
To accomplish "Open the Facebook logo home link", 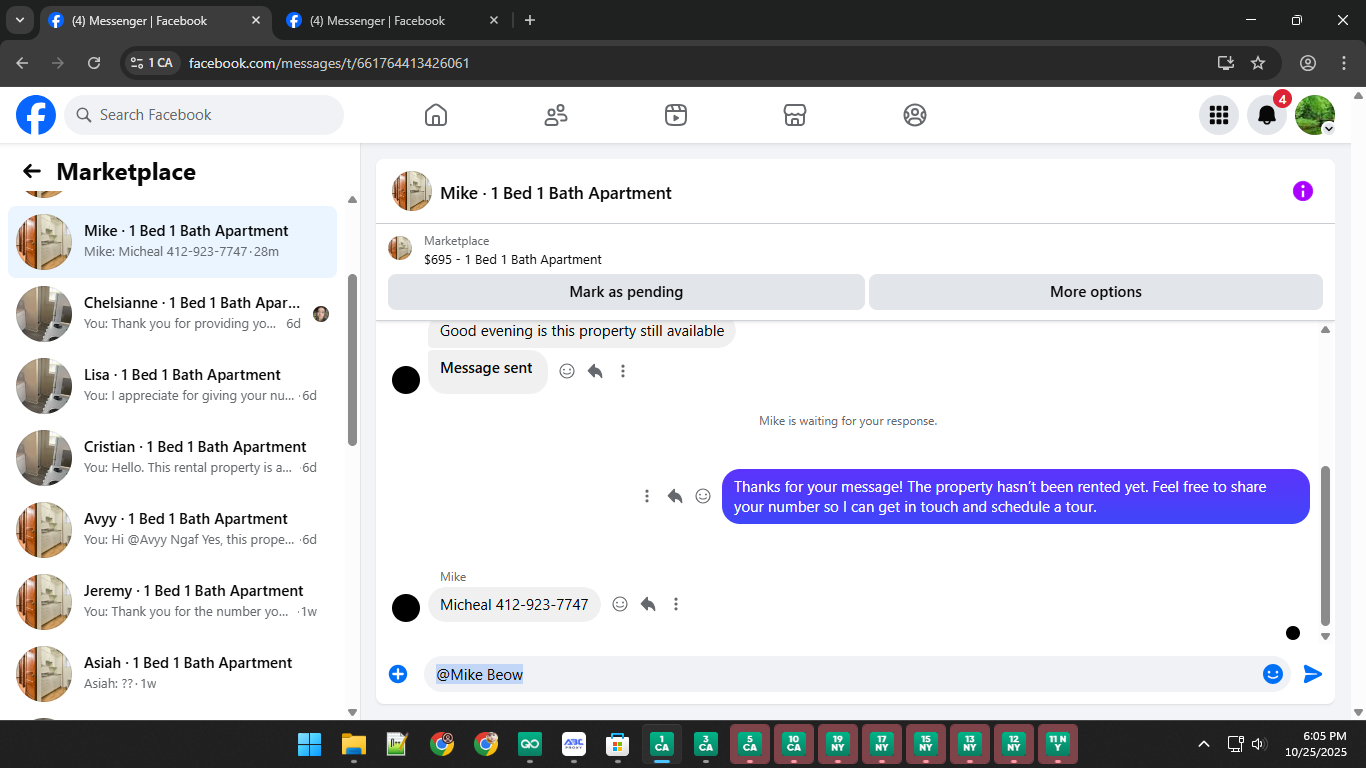I will coord(36,115).
